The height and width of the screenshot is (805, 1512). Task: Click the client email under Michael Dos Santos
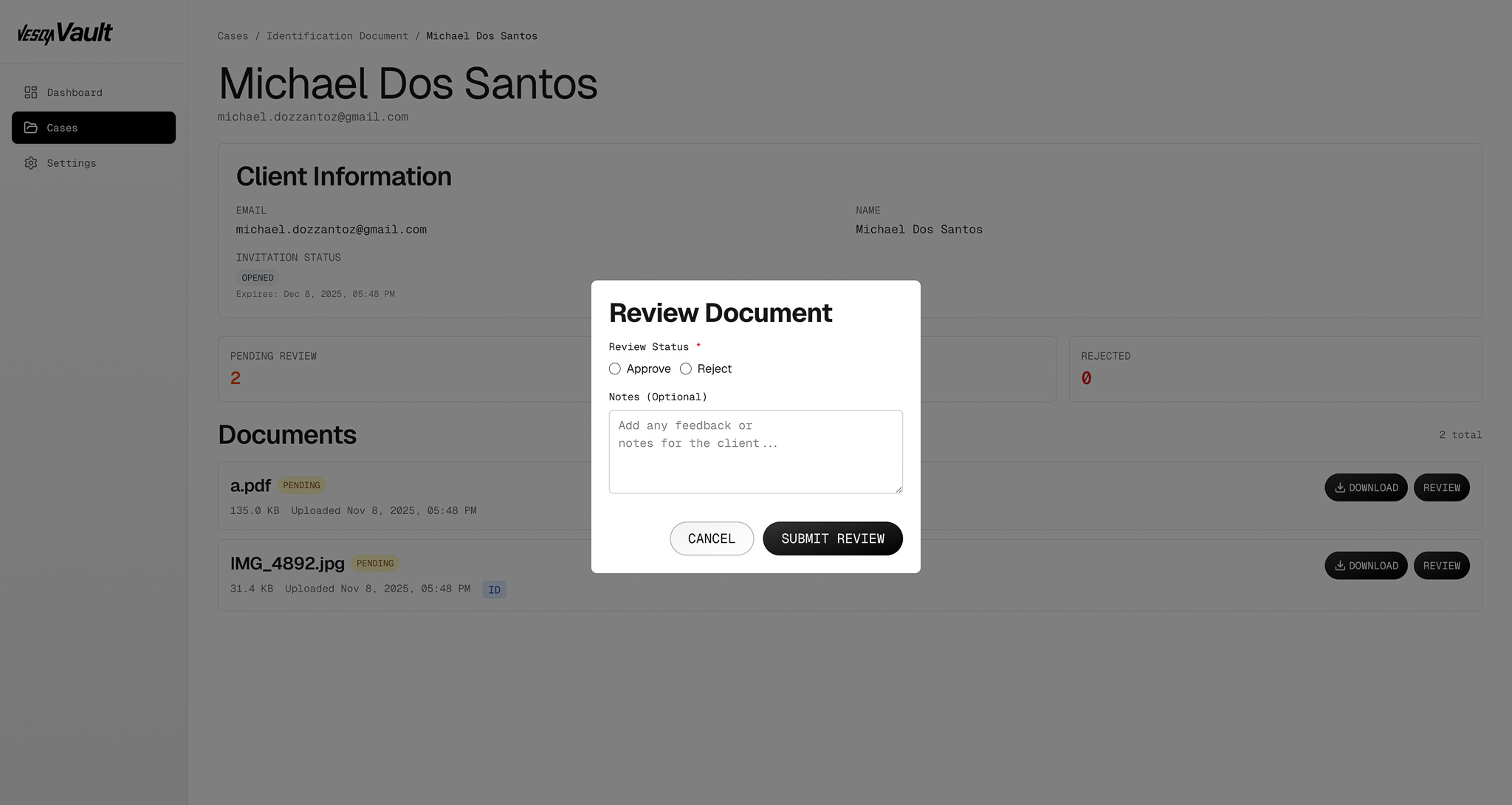point(312,117)
